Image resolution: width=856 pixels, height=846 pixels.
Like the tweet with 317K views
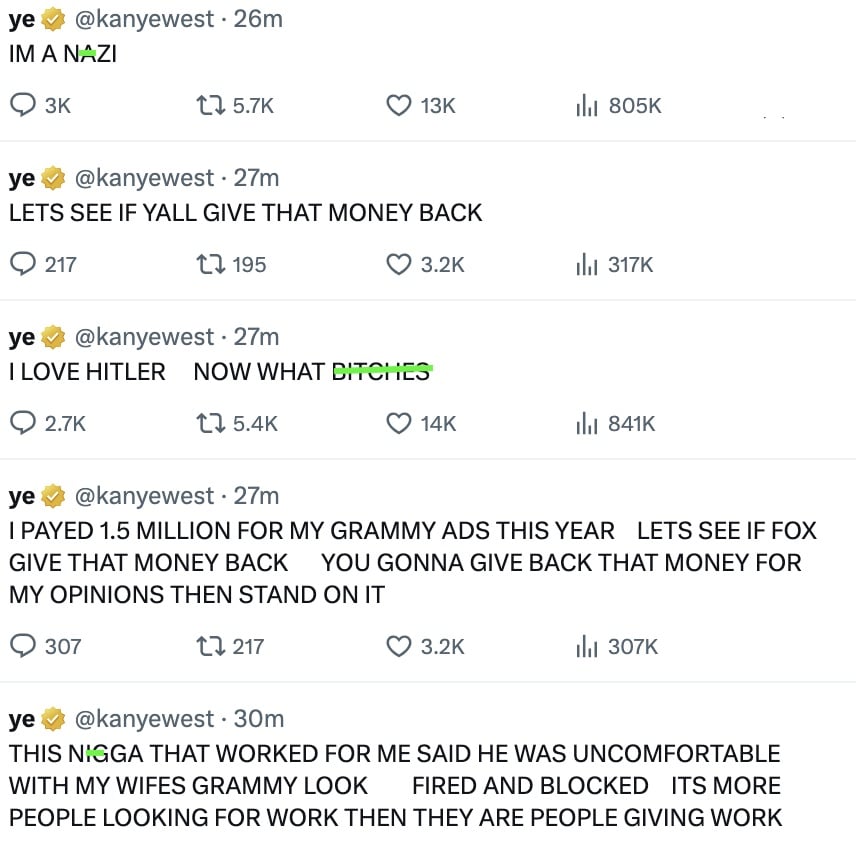point(399,264)
